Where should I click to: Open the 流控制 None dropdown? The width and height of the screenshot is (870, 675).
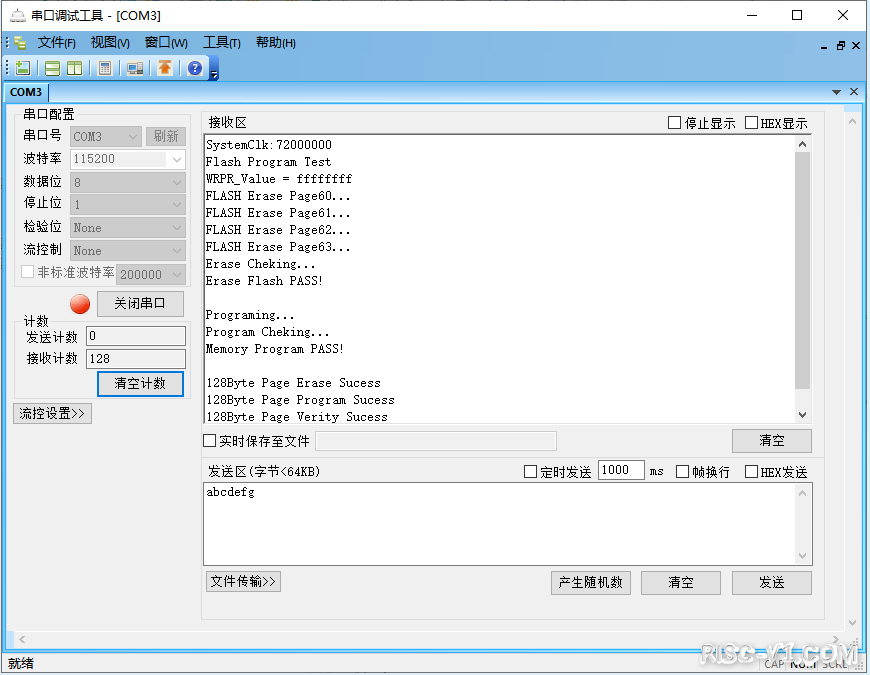128,251
